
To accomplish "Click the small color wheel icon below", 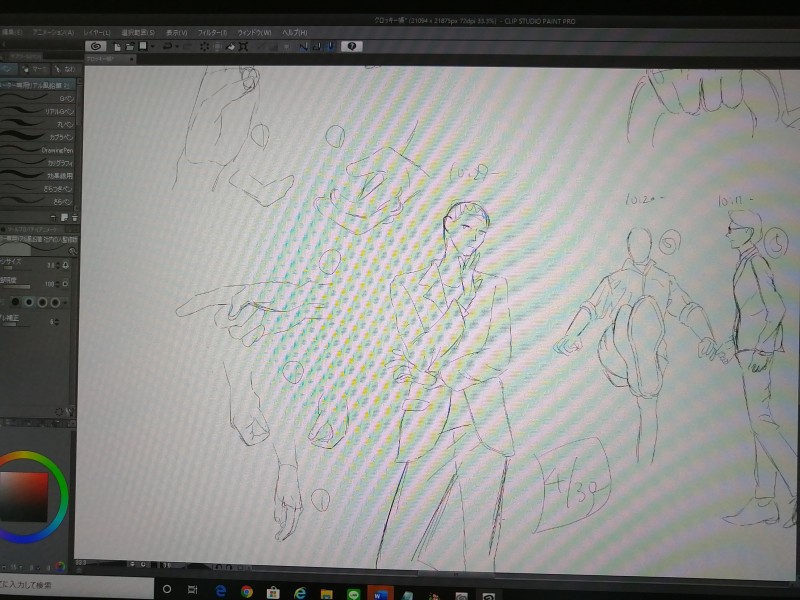I will point(60,566).
